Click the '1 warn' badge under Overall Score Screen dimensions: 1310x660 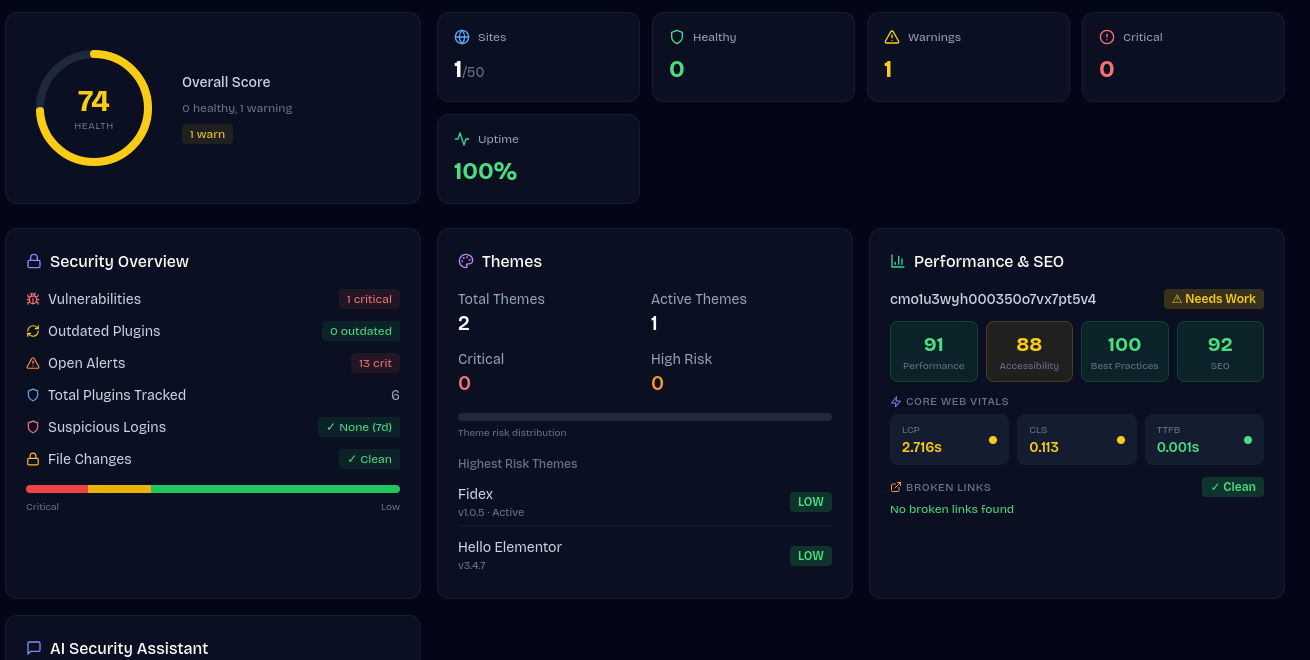click(x=207, y=134)
